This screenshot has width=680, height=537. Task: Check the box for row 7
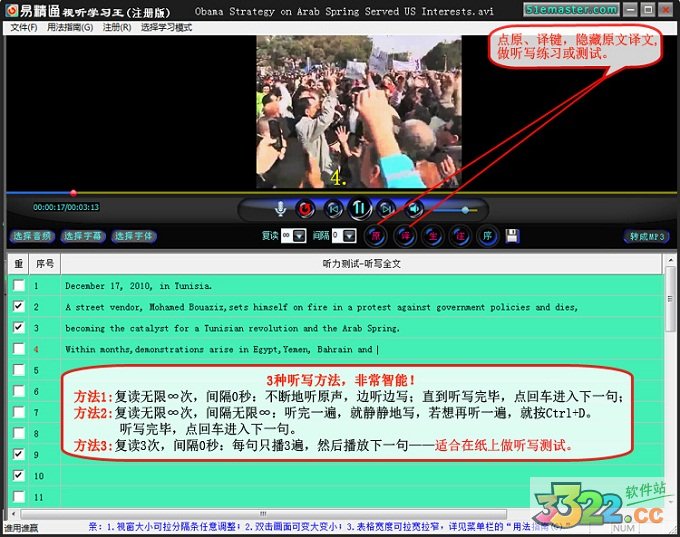pyautogui.click(x=19, y=412)
